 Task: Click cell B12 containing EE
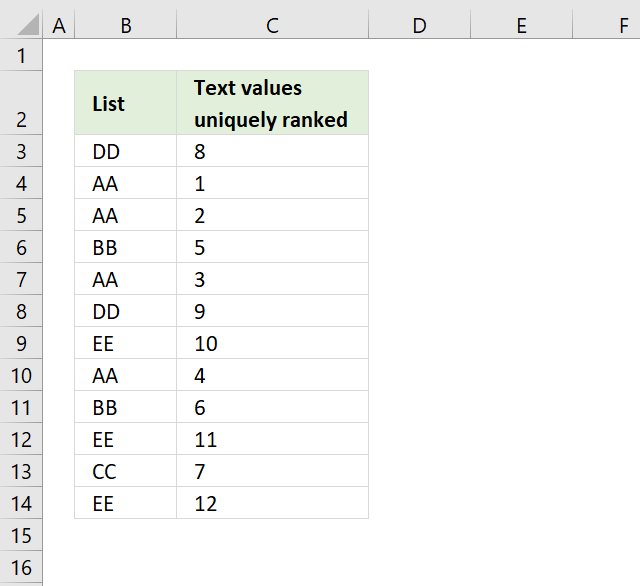[x=126, y=439]
